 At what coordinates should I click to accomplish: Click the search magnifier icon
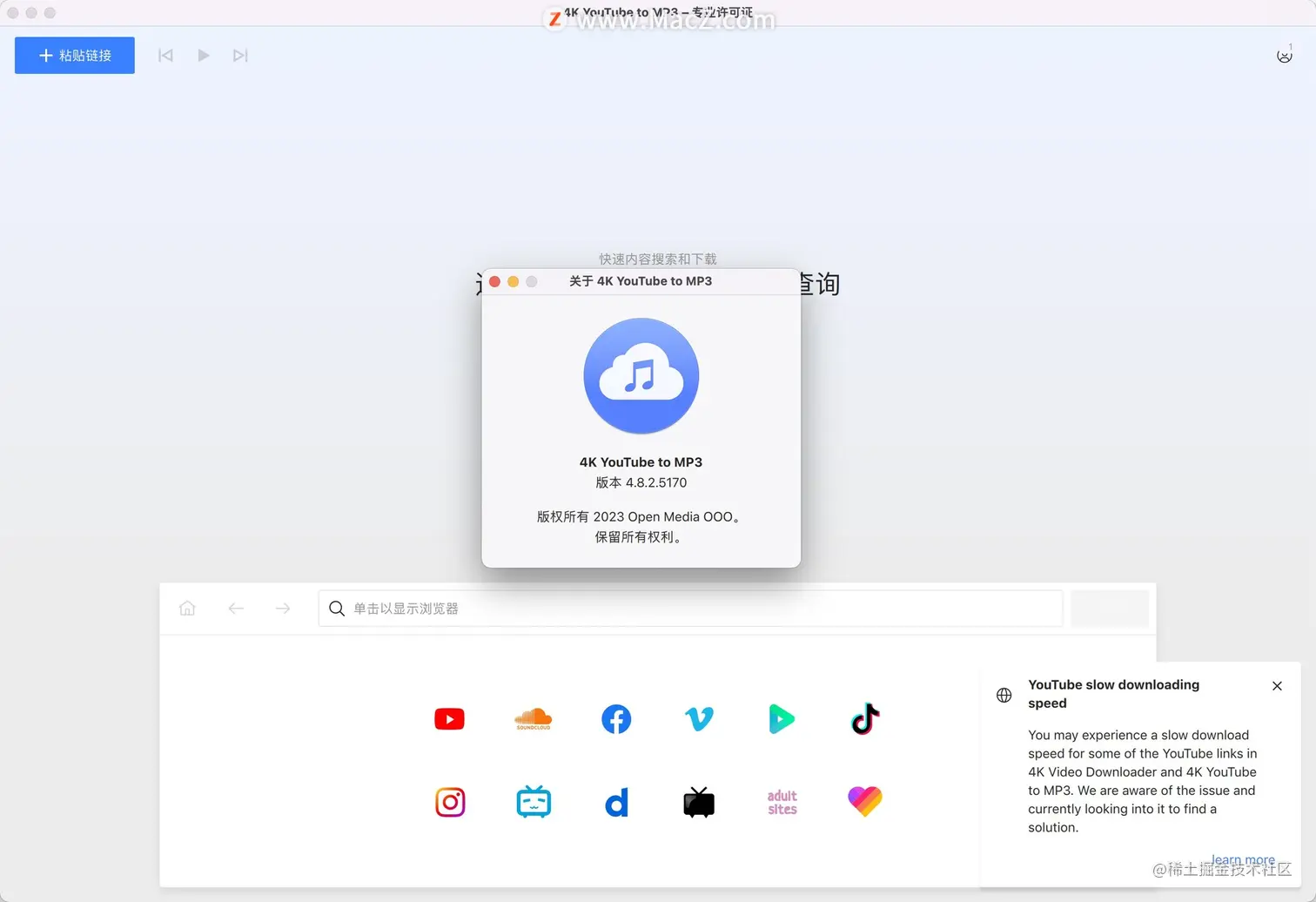coord(337,609)
